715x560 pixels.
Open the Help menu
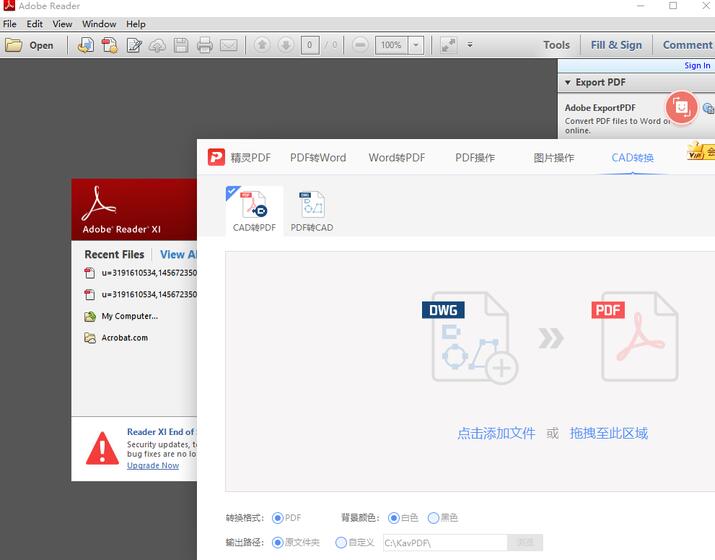[136, 24]
